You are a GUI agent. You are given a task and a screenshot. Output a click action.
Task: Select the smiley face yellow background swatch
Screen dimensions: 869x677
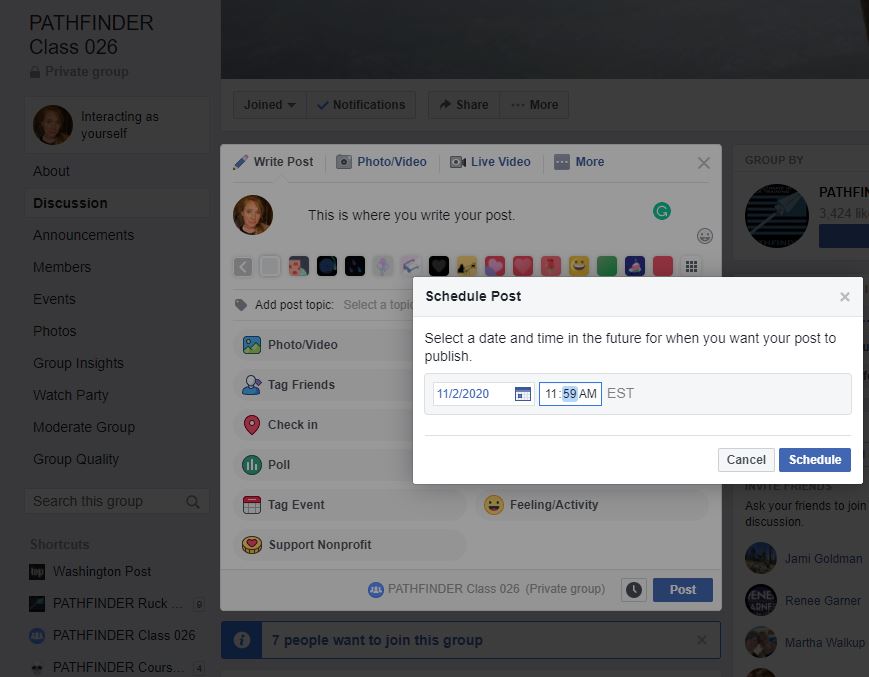[579, 266]
